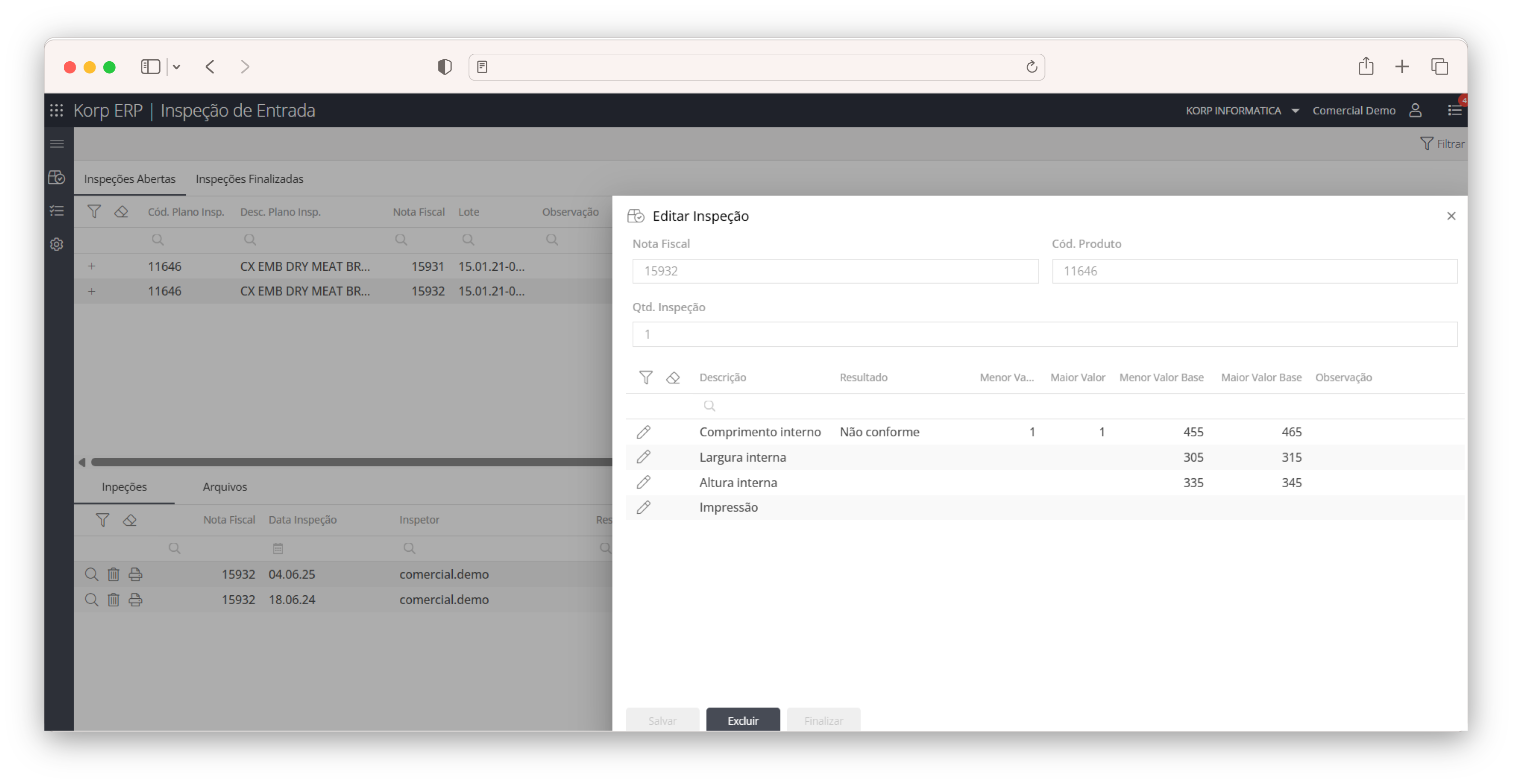The image size is (1514, 784).
Task: Open the Arquivos tab
Action: click(x=224, y=487)
